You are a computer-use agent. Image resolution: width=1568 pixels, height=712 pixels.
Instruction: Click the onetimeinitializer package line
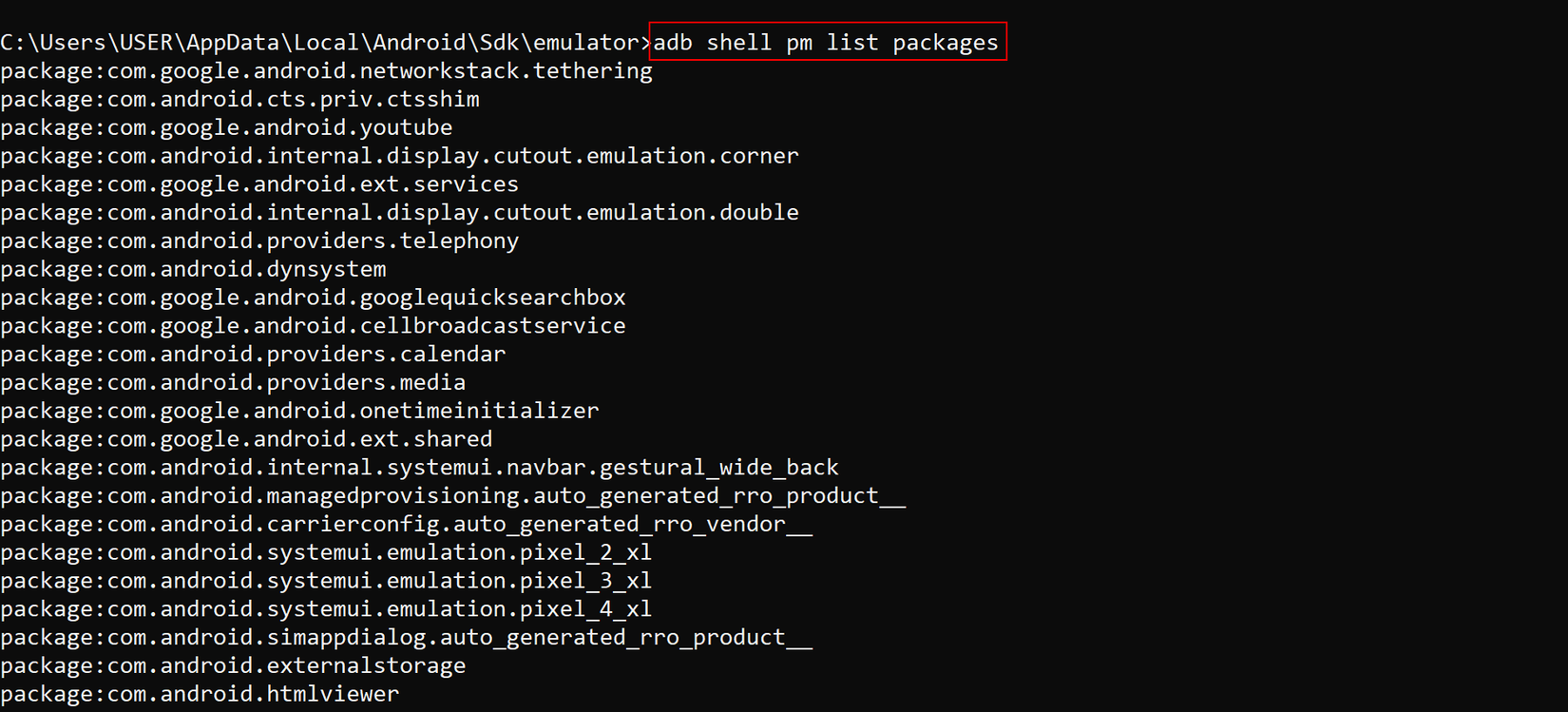[x=299, y=411]
